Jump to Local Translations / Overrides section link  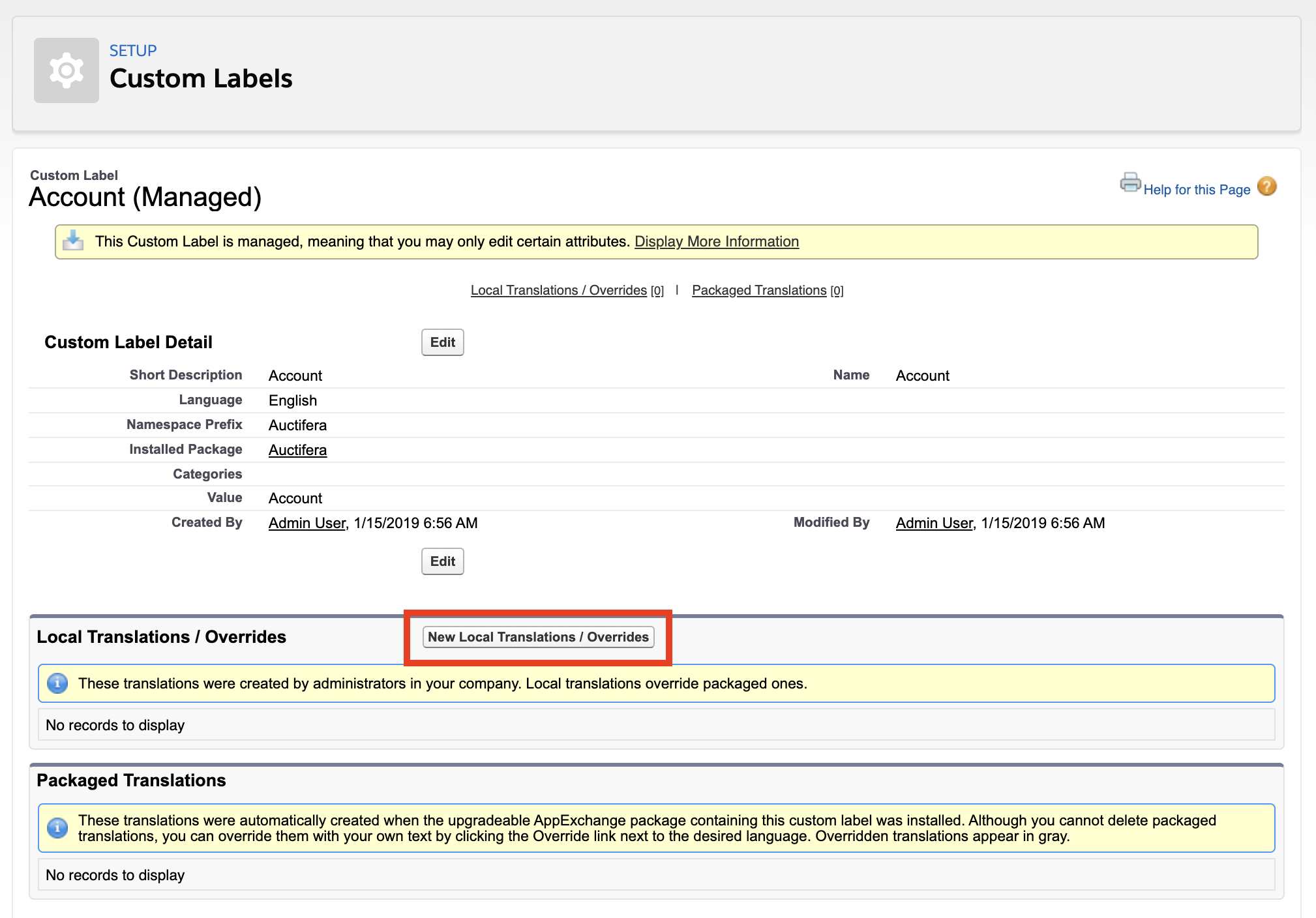pos(558,290)
